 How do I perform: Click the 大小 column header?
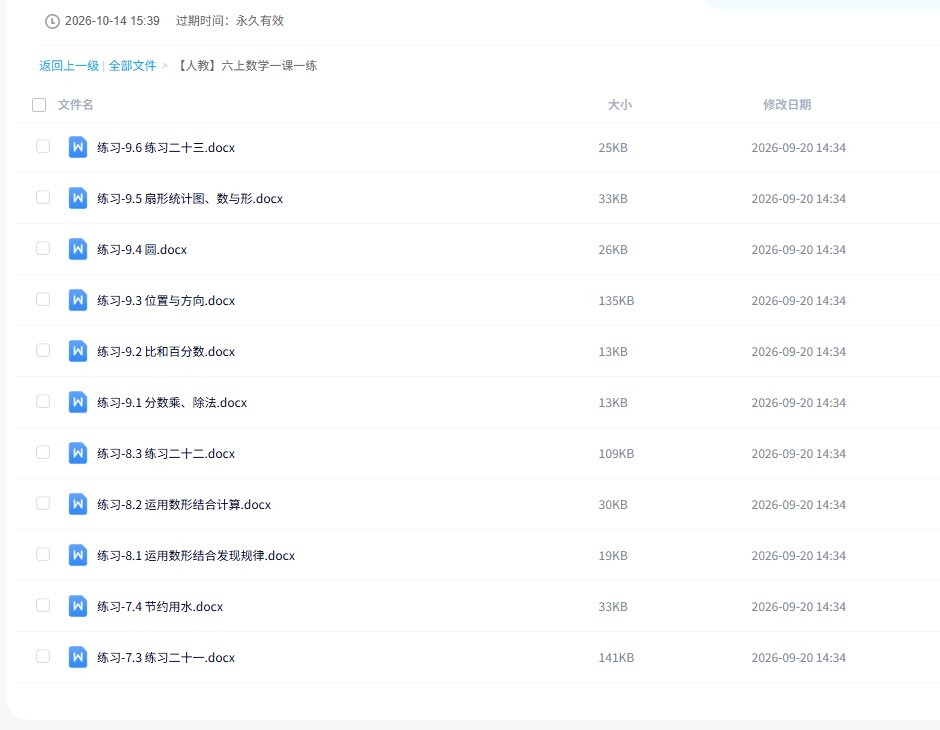pos(620,105)
